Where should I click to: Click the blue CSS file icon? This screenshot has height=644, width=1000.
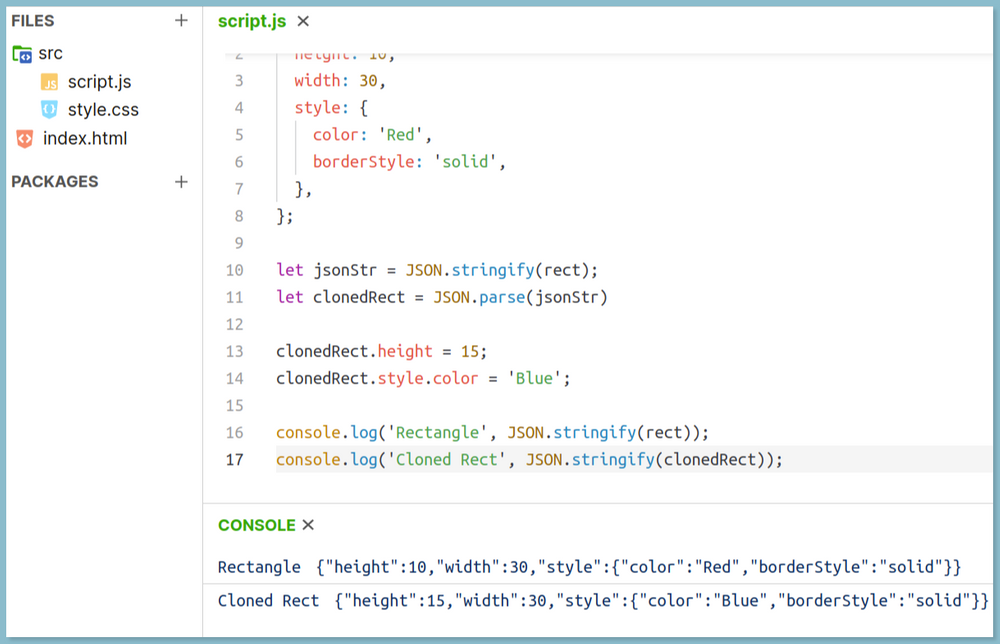coord(49,110)
